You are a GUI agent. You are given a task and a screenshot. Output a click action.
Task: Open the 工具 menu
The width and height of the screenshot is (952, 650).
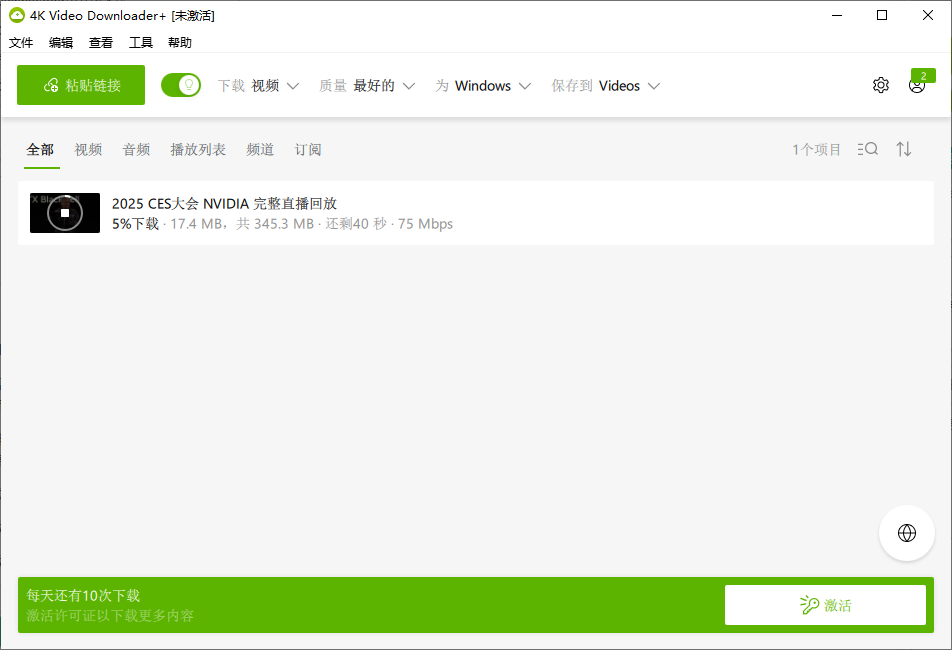[141, 42]
